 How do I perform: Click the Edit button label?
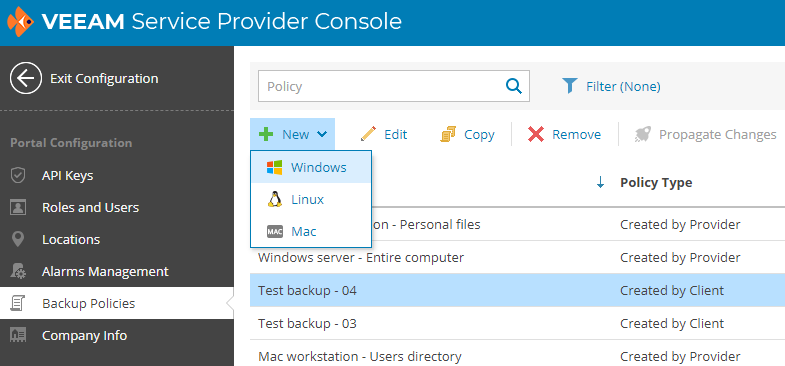tap(396, 134)
